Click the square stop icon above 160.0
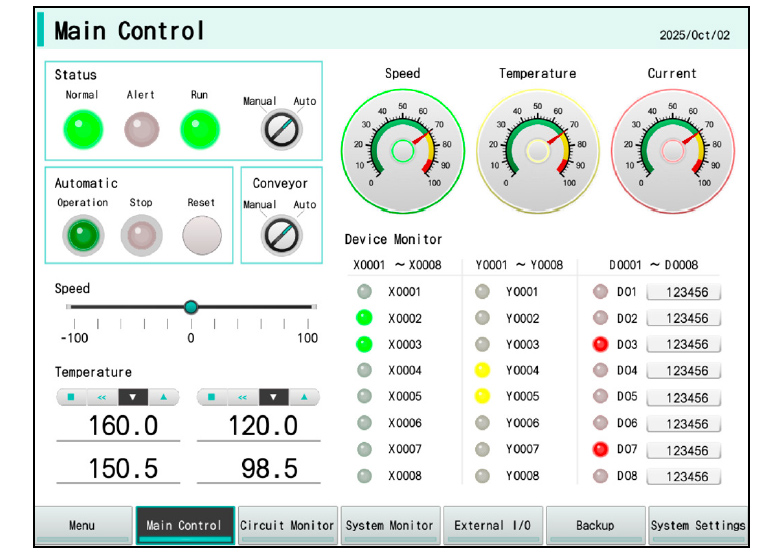The width and height of the screenshot is (780, 554). click(x=71, y=397)
